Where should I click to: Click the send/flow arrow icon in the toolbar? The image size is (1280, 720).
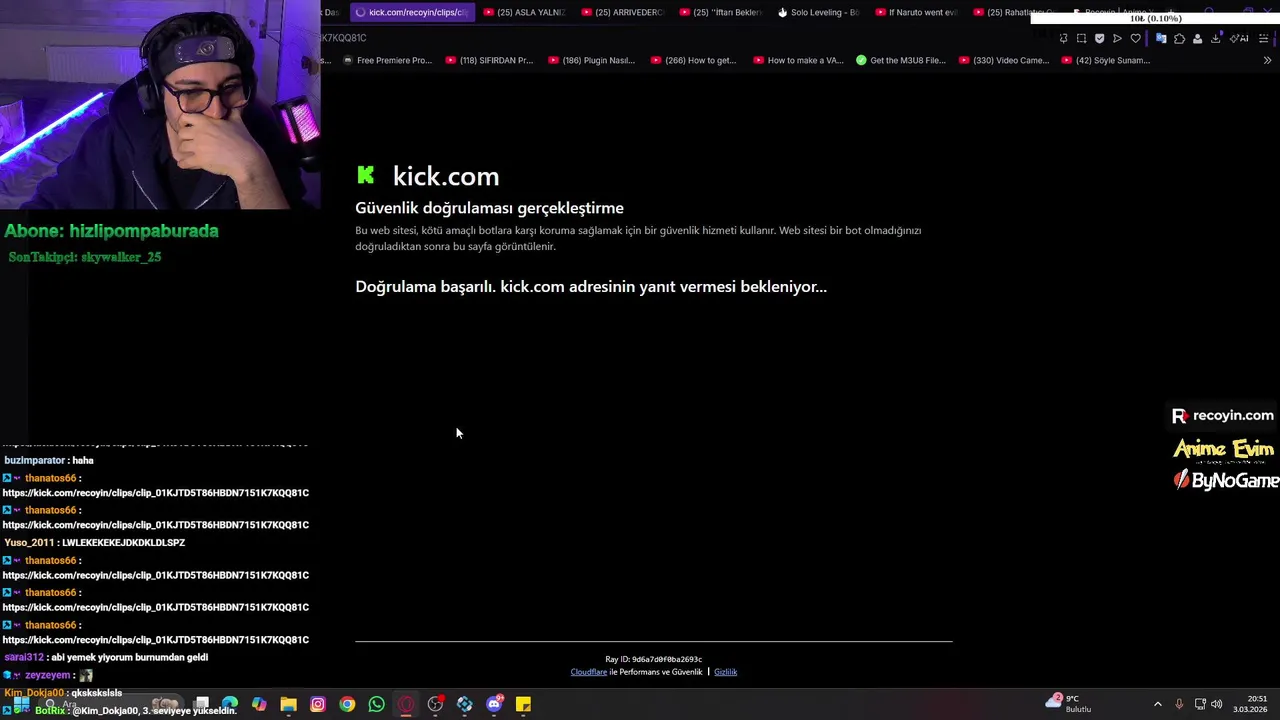click(1117, 38)
